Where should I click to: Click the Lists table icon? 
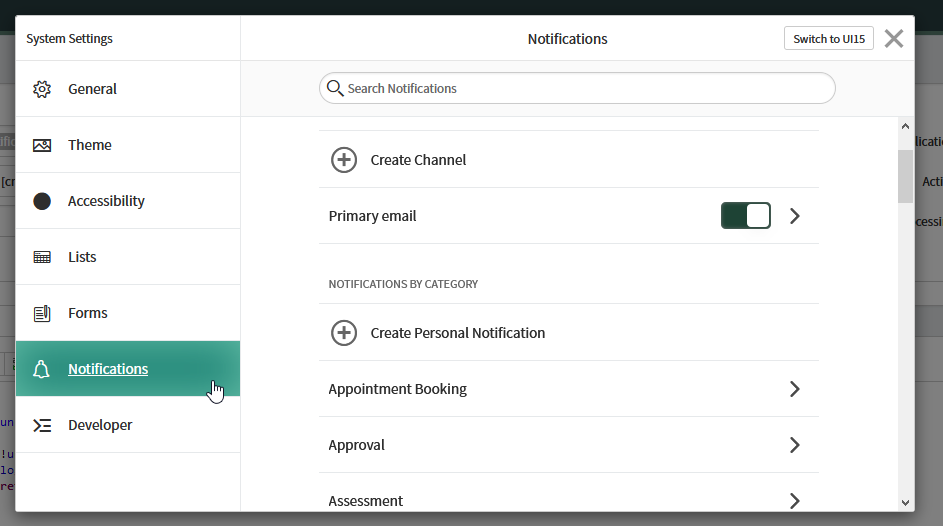point(41,257)
